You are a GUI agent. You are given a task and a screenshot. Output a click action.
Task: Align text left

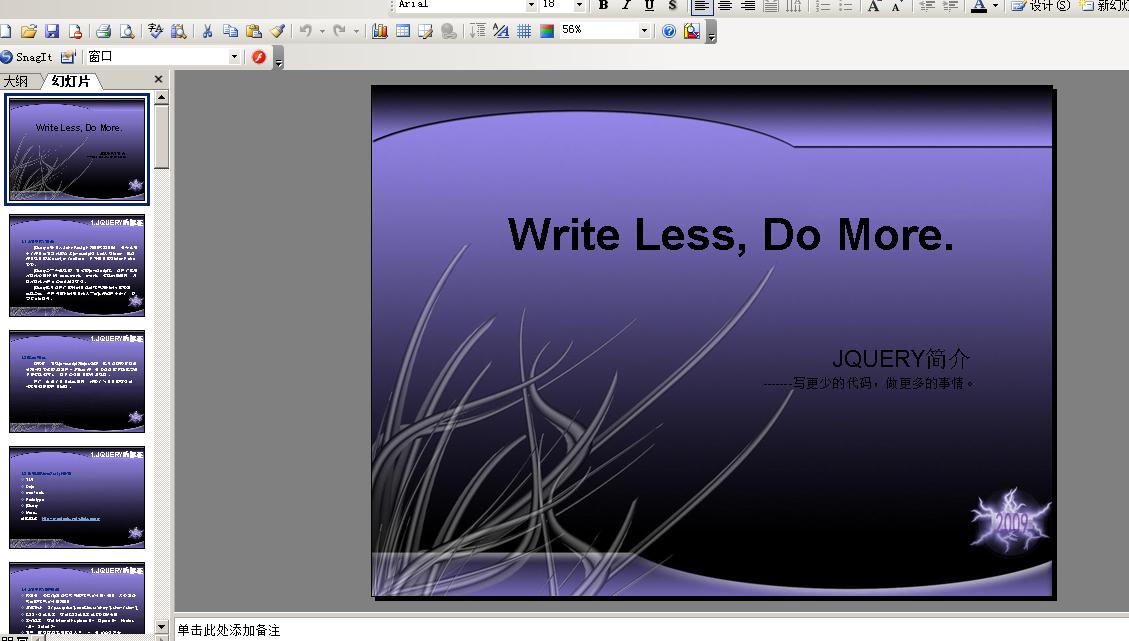[701, 6]
